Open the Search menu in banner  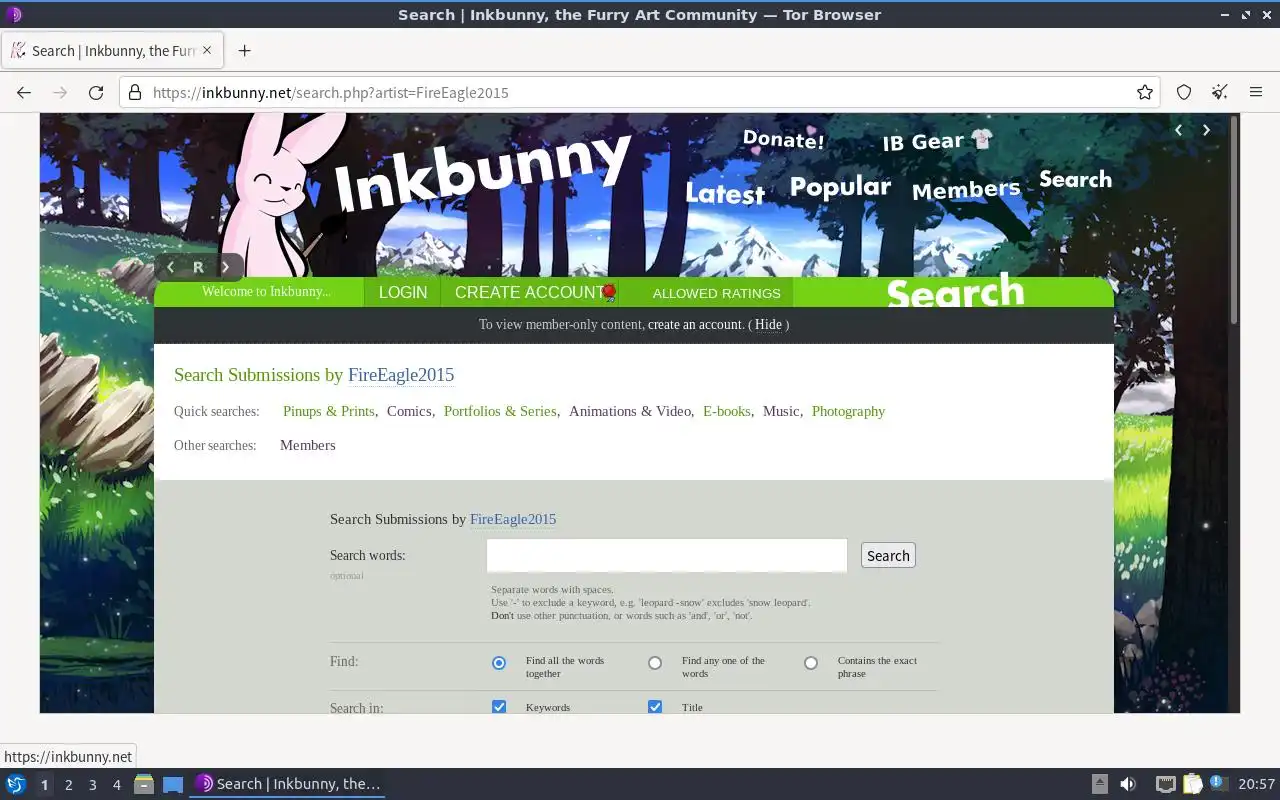(1075, 179)
